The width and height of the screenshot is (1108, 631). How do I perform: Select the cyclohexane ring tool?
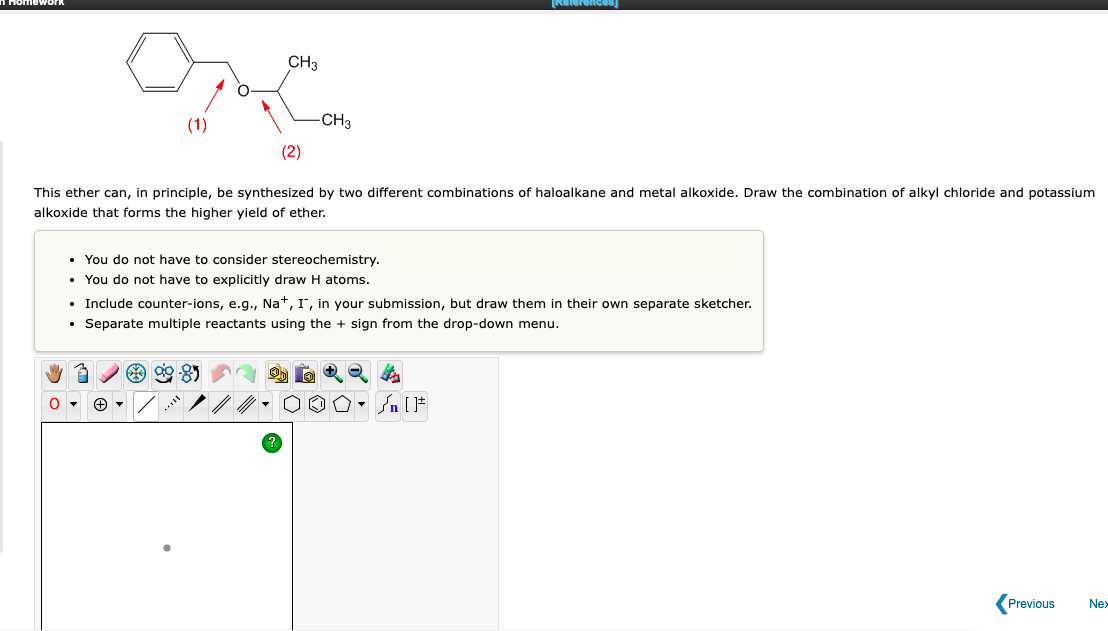point(292,405)
